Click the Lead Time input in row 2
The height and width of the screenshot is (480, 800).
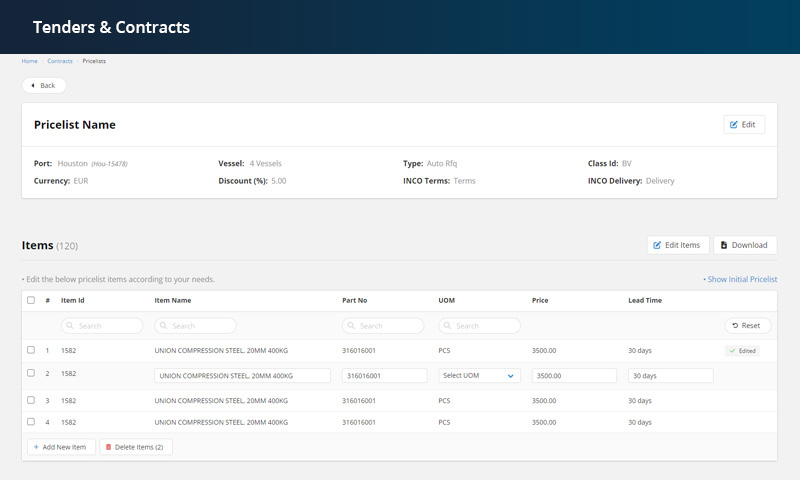(x=670, y=376)
